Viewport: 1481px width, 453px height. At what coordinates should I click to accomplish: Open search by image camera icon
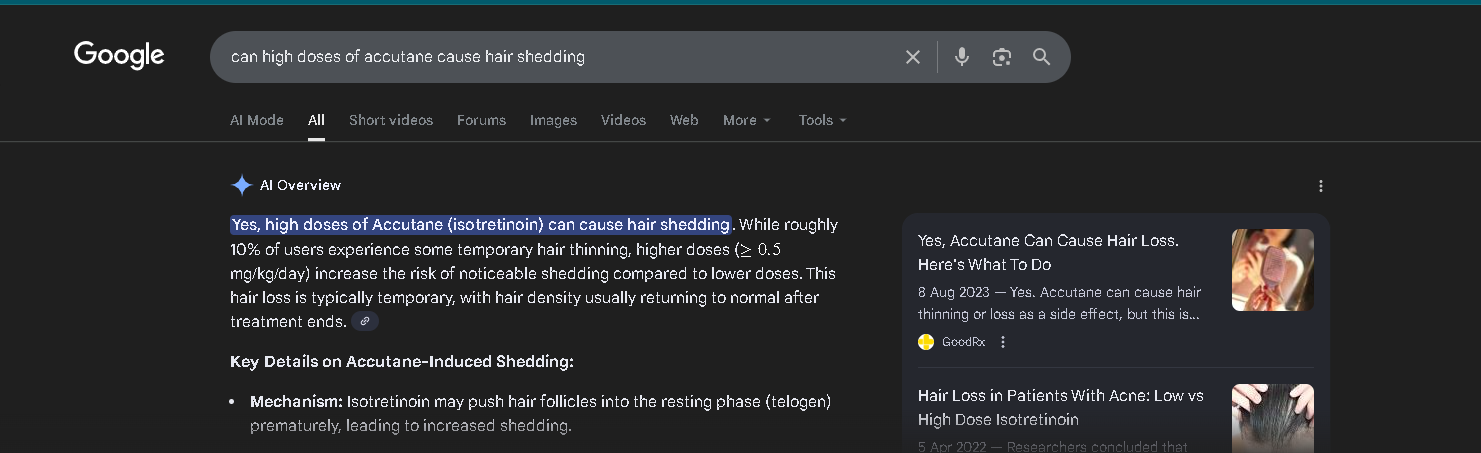pyautogui.click(x=1002, y=57)
